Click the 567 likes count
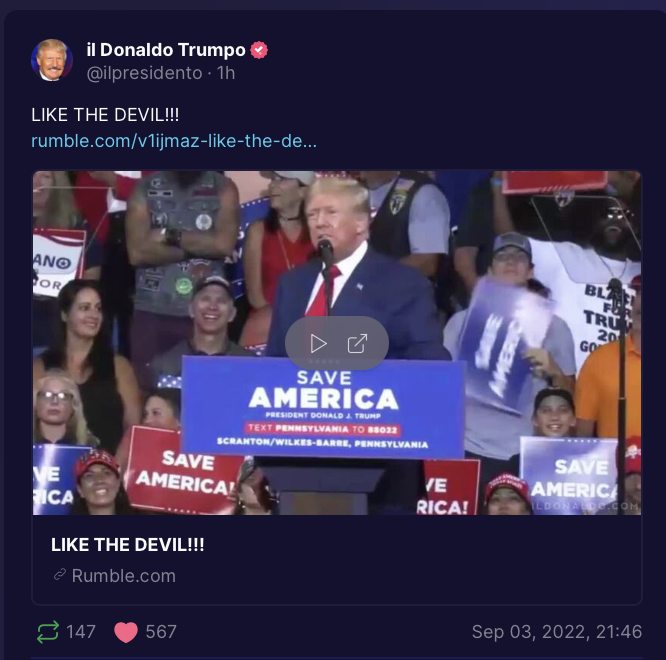 pos(161,632)
